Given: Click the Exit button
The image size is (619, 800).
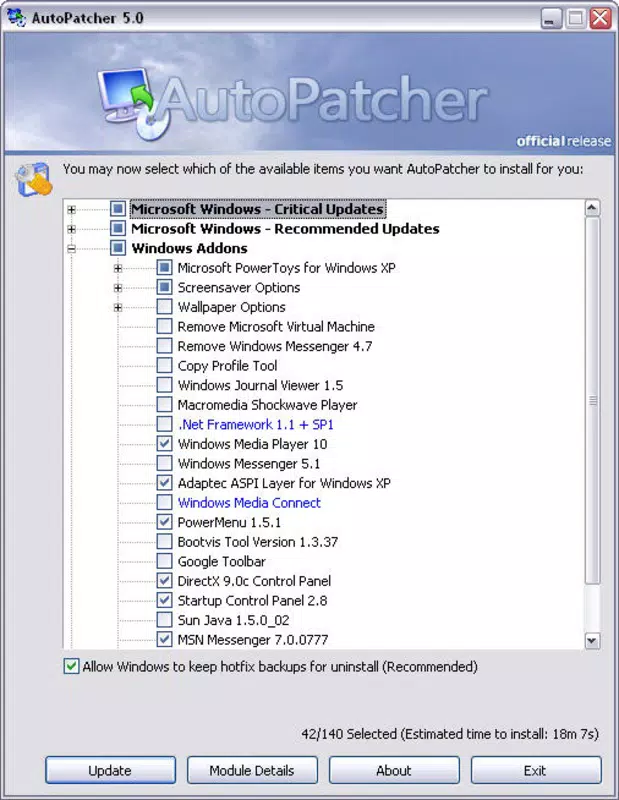Looking at the screenshot, I should (536, 770).
